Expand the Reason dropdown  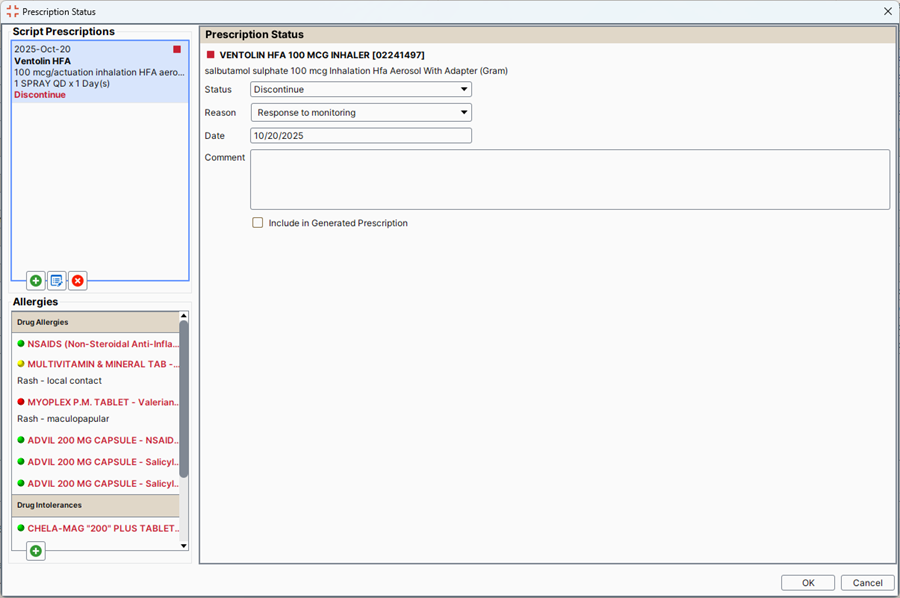(360, 113)
